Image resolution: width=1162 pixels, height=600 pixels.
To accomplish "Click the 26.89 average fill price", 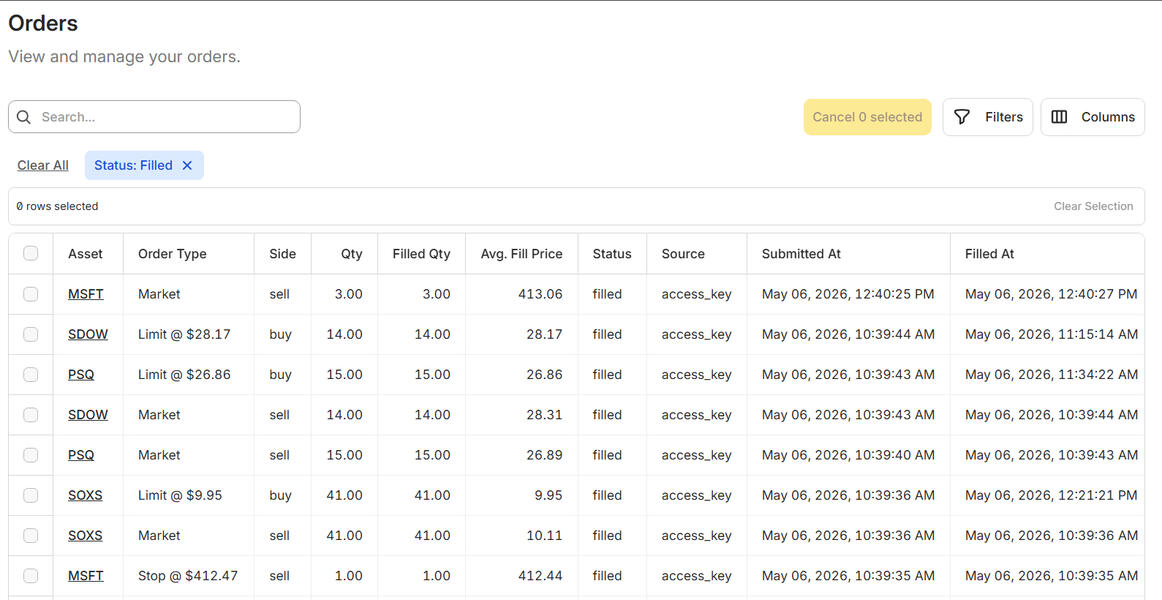I will click(544, 455).
